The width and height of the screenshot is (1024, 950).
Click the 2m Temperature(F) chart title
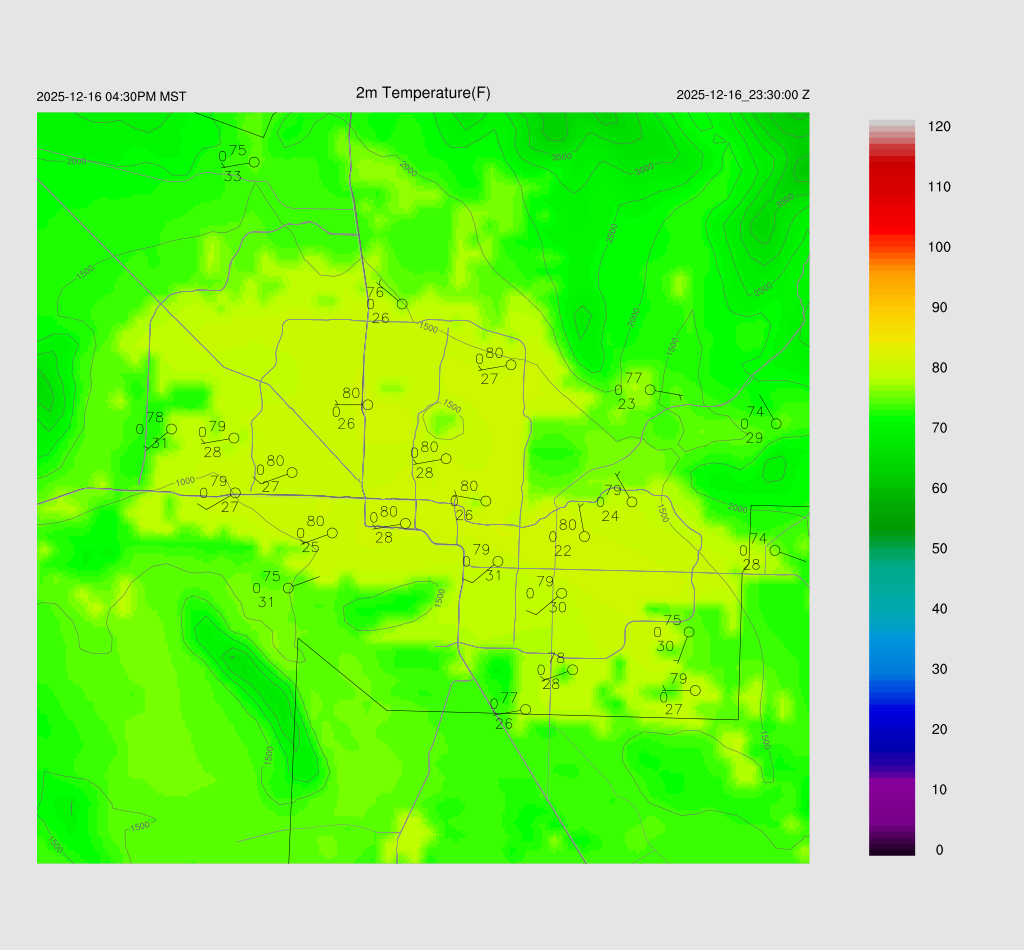point(423,93)
